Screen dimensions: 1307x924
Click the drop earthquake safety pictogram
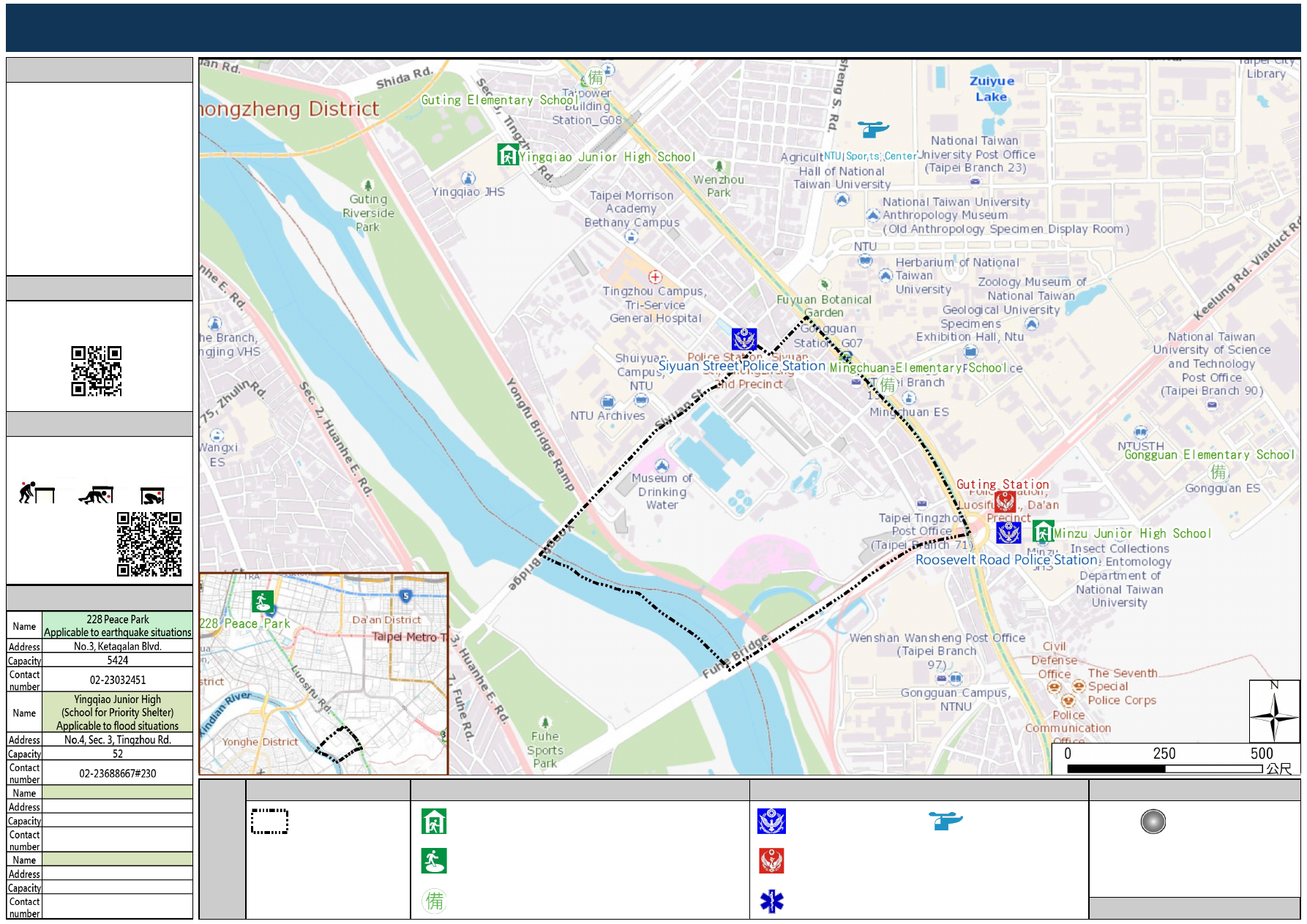click(x=37, y=493)
